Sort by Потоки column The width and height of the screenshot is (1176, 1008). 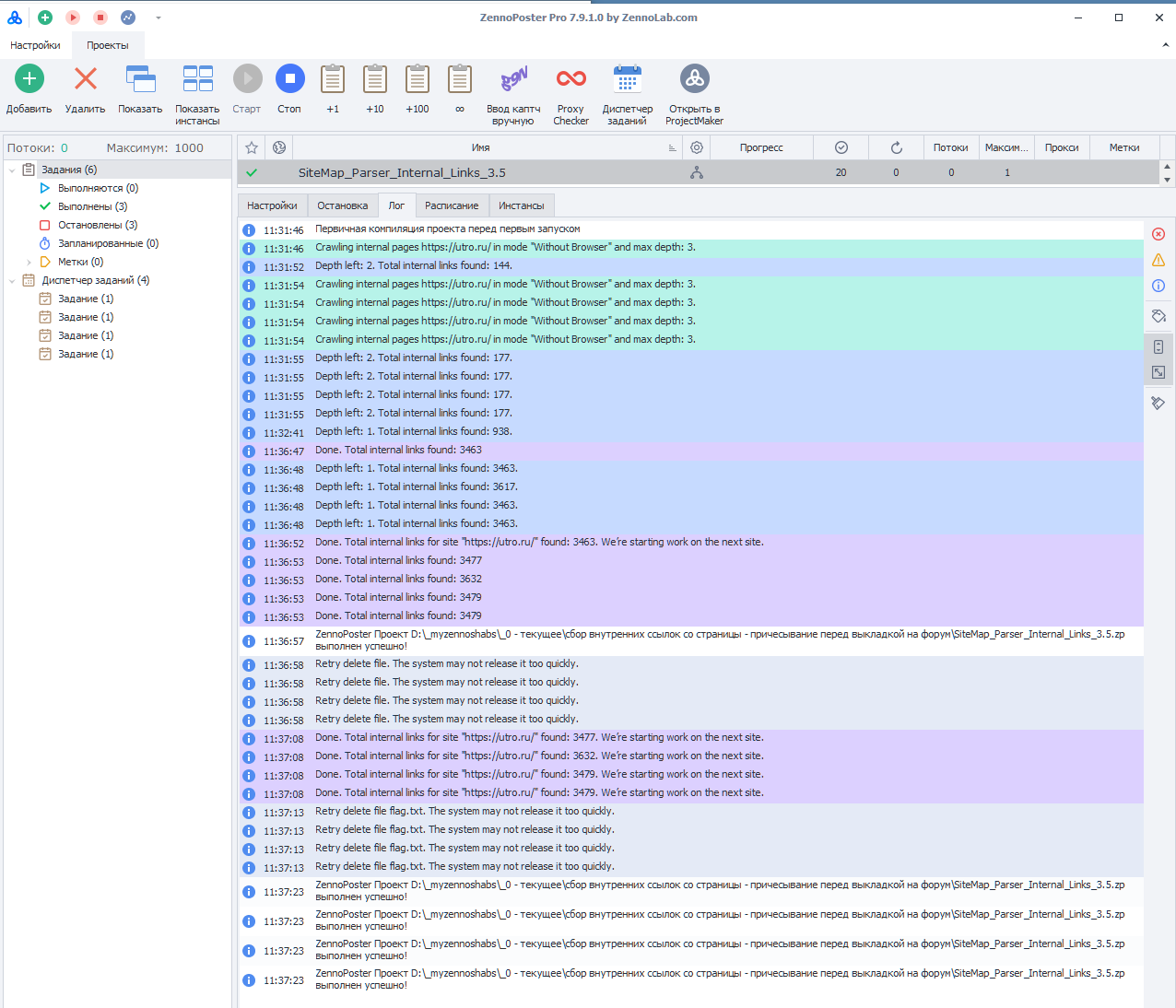950,147
